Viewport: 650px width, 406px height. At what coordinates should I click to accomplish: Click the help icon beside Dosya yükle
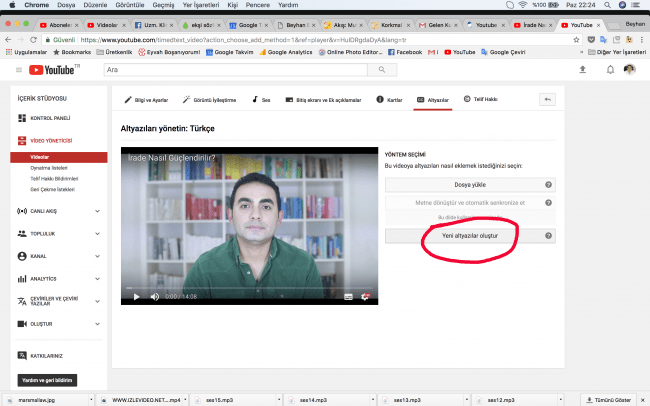(549, 185)
